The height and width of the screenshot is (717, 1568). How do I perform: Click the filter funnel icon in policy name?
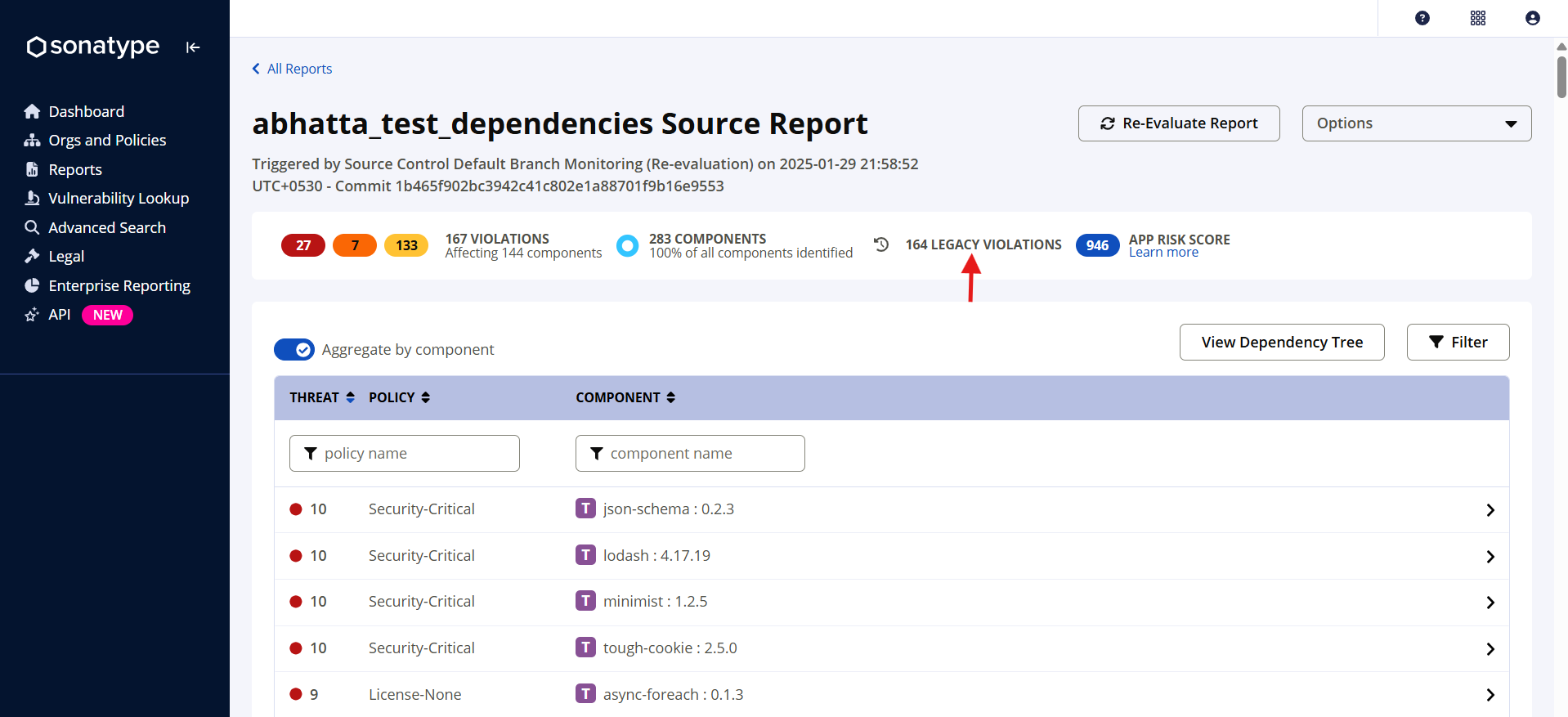(x=311, y=454)
